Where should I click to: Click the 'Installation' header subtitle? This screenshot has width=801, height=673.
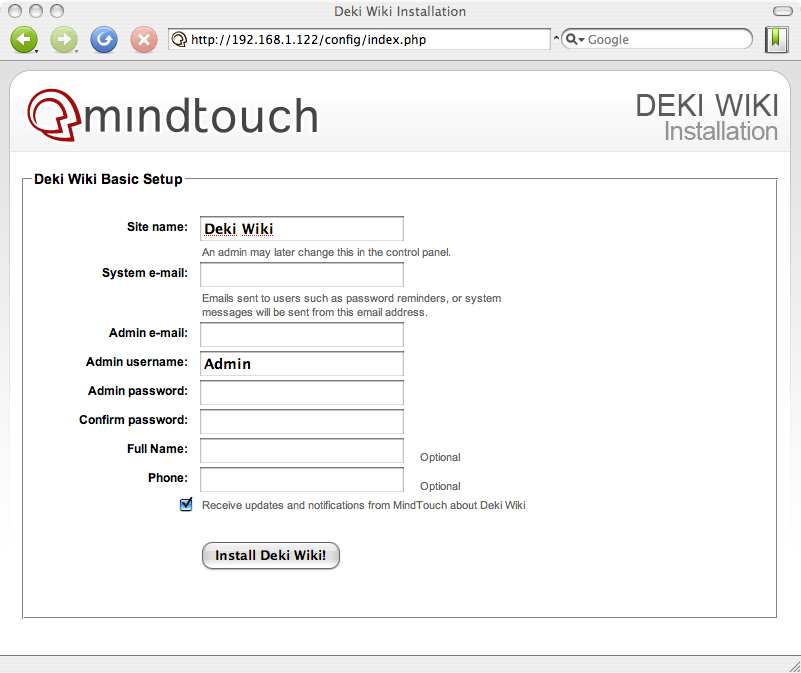pyautogui.click(x=721, y=131)
